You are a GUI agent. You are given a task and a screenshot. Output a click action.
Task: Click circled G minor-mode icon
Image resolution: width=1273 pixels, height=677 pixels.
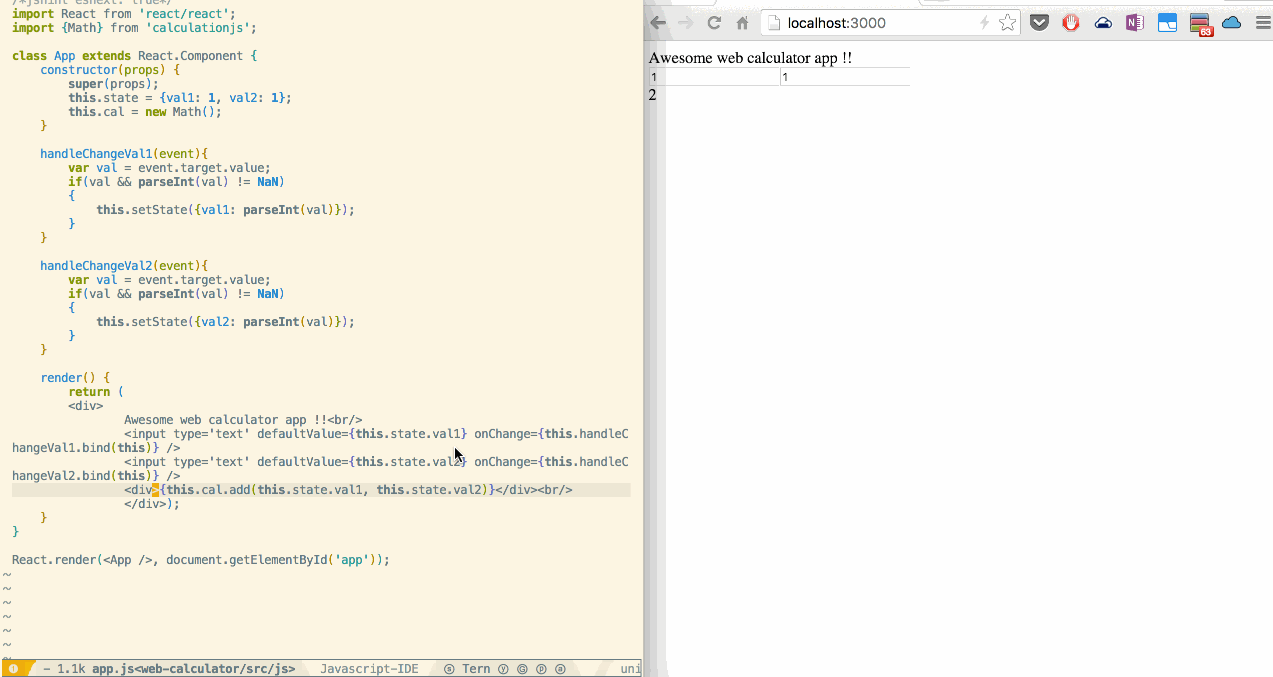(x=522, y=669)
